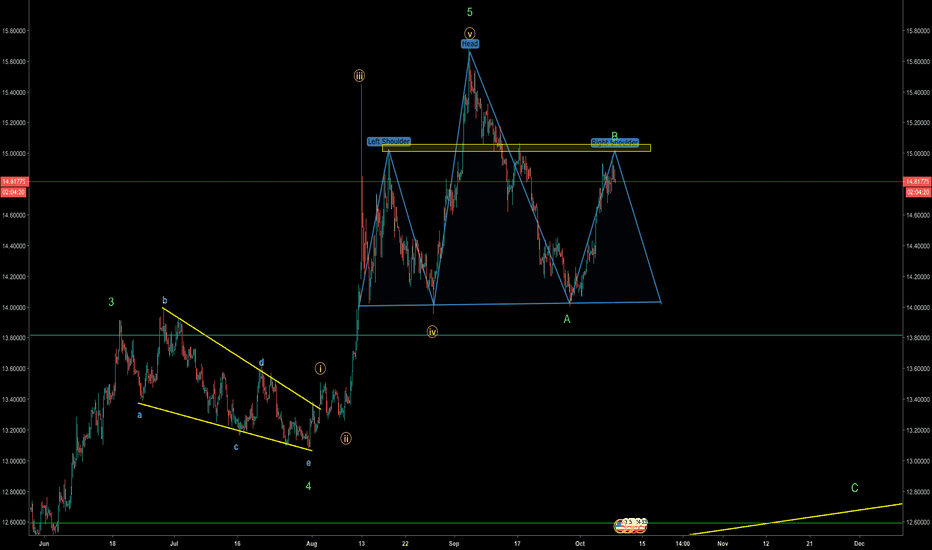
Task: Select the blue triangle point d label
Action: click(261, 362)
